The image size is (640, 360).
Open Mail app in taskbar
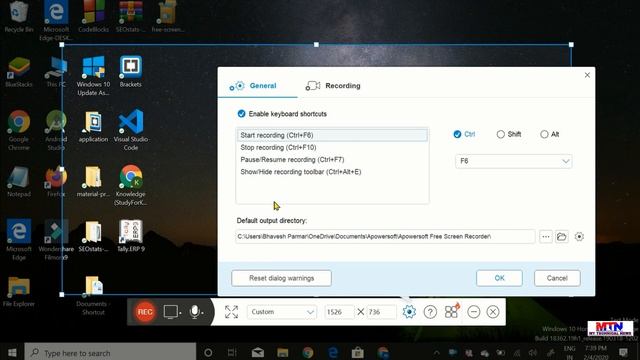258,352
